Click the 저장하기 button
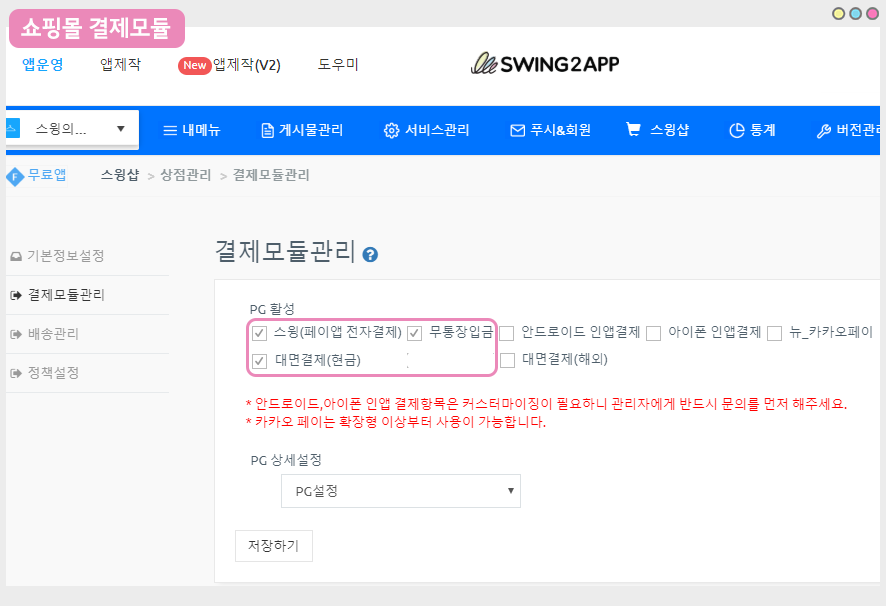 273,546
